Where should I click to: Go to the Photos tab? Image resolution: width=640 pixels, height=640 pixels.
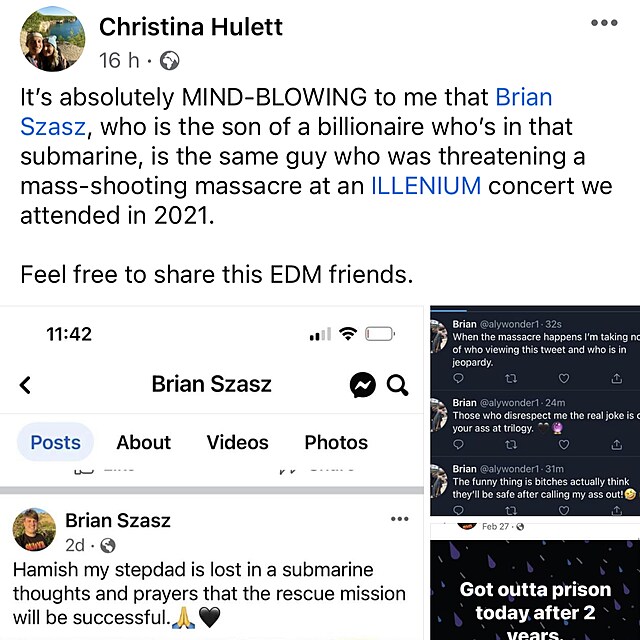click(x=336, y=442)
